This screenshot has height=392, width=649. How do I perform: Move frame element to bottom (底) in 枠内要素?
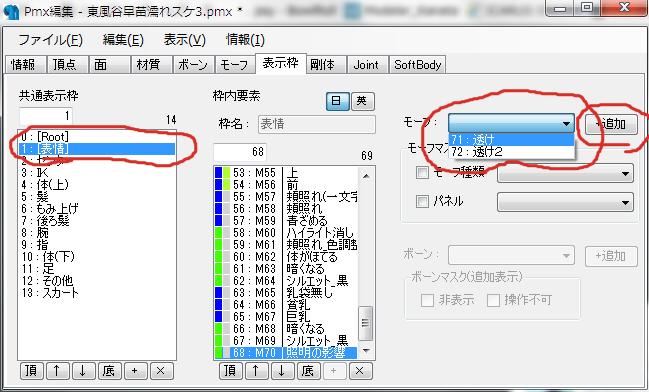point(308,371)
